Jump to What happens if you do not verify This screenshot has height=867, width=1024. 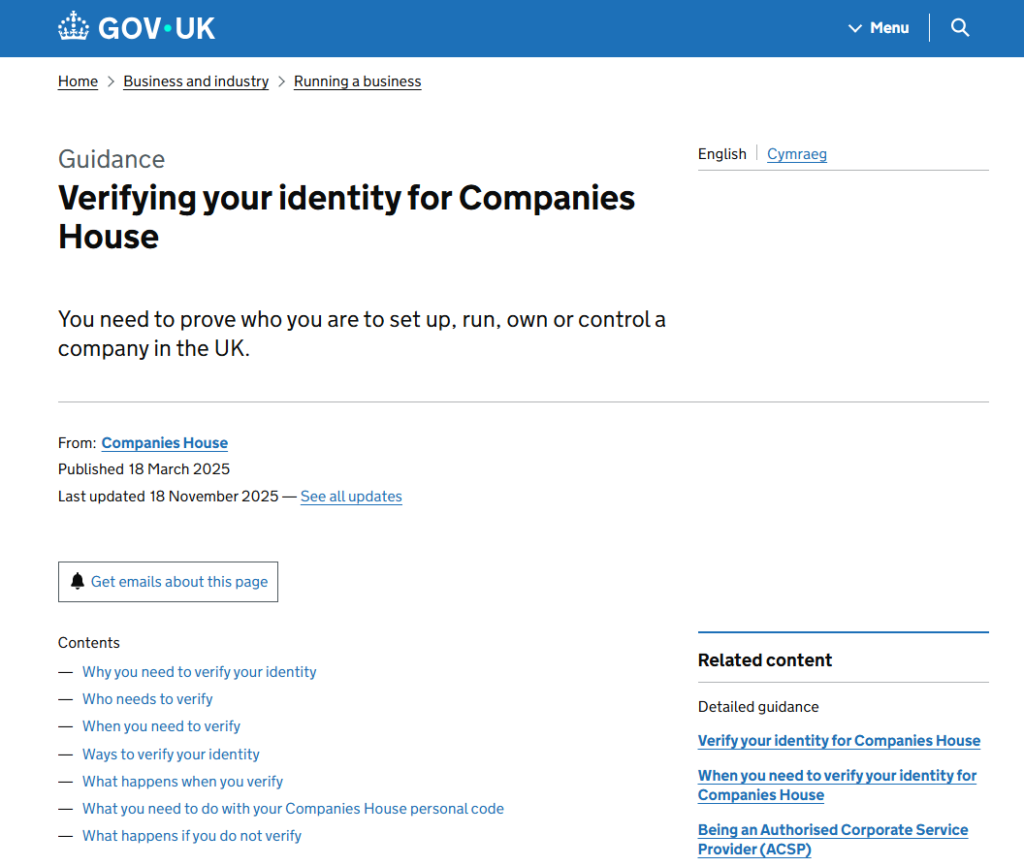point(191,835)
